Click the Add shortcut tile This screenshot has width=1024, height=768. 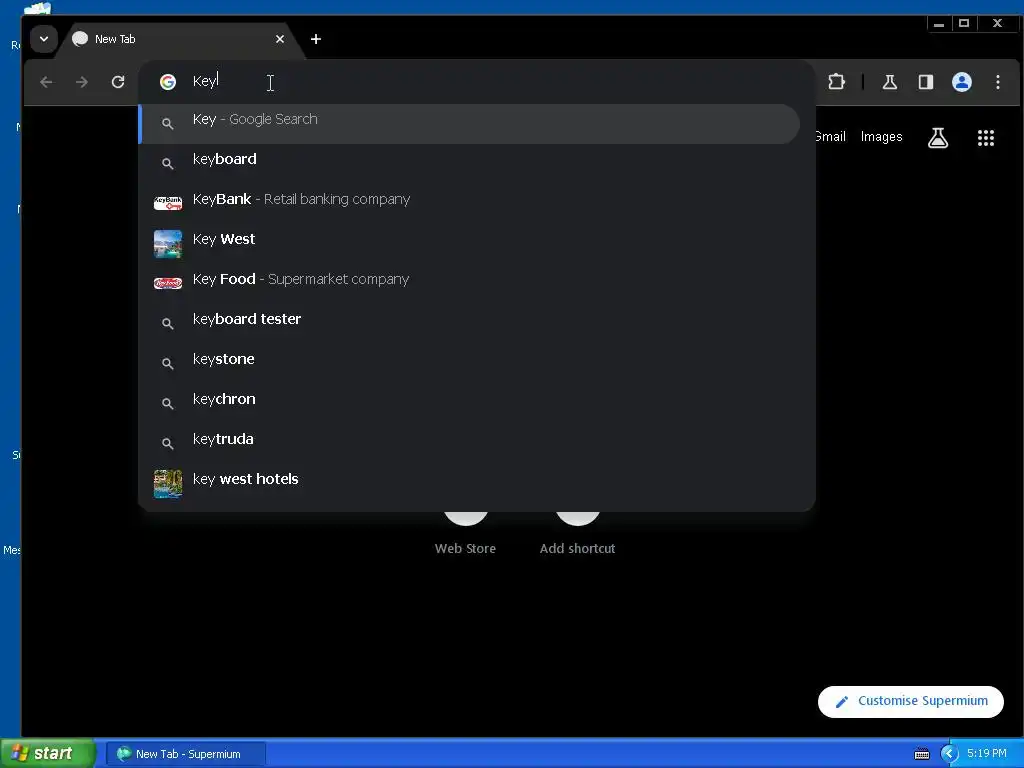click(577, 533)
